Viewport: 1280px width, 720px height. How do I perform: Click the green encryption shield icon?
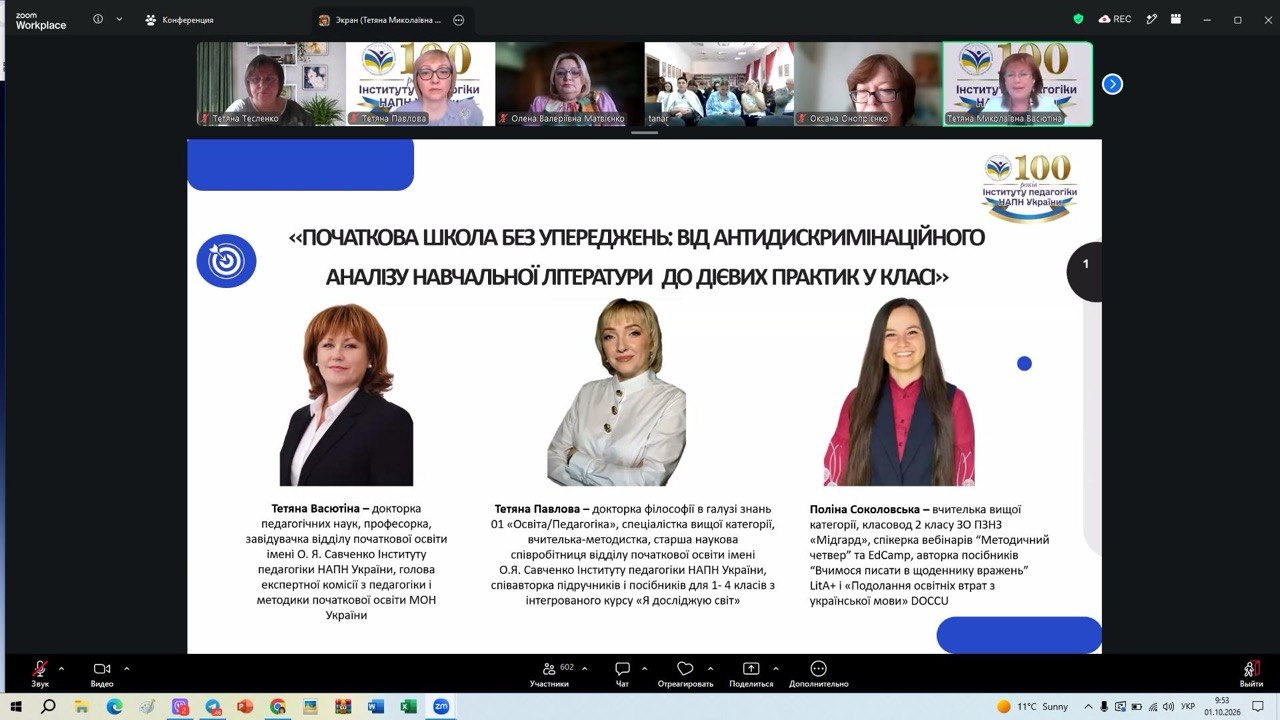click(1078, 19)
